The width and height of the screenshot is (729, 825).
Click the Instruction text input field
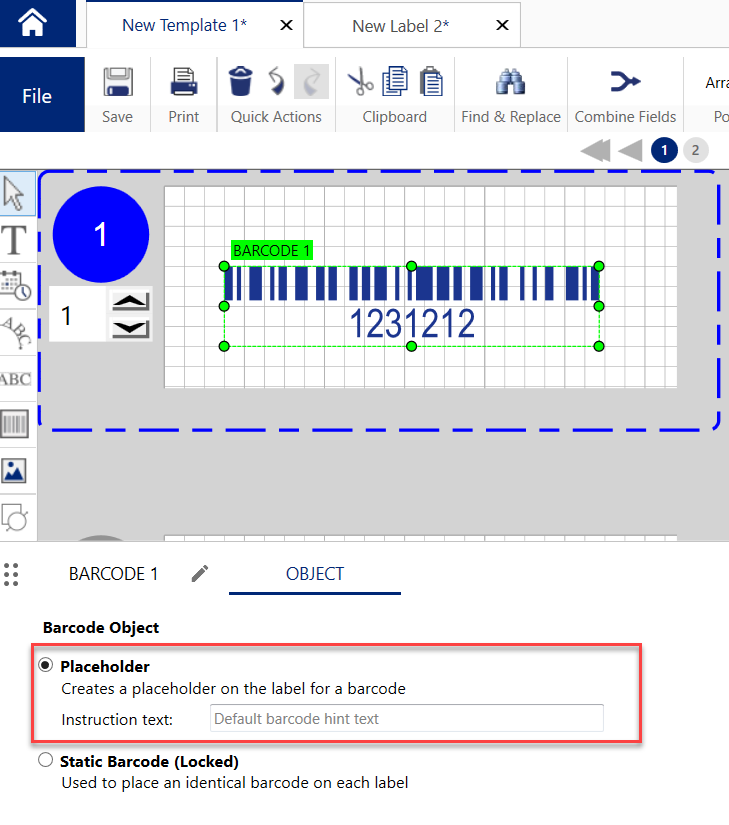[407, 718]
